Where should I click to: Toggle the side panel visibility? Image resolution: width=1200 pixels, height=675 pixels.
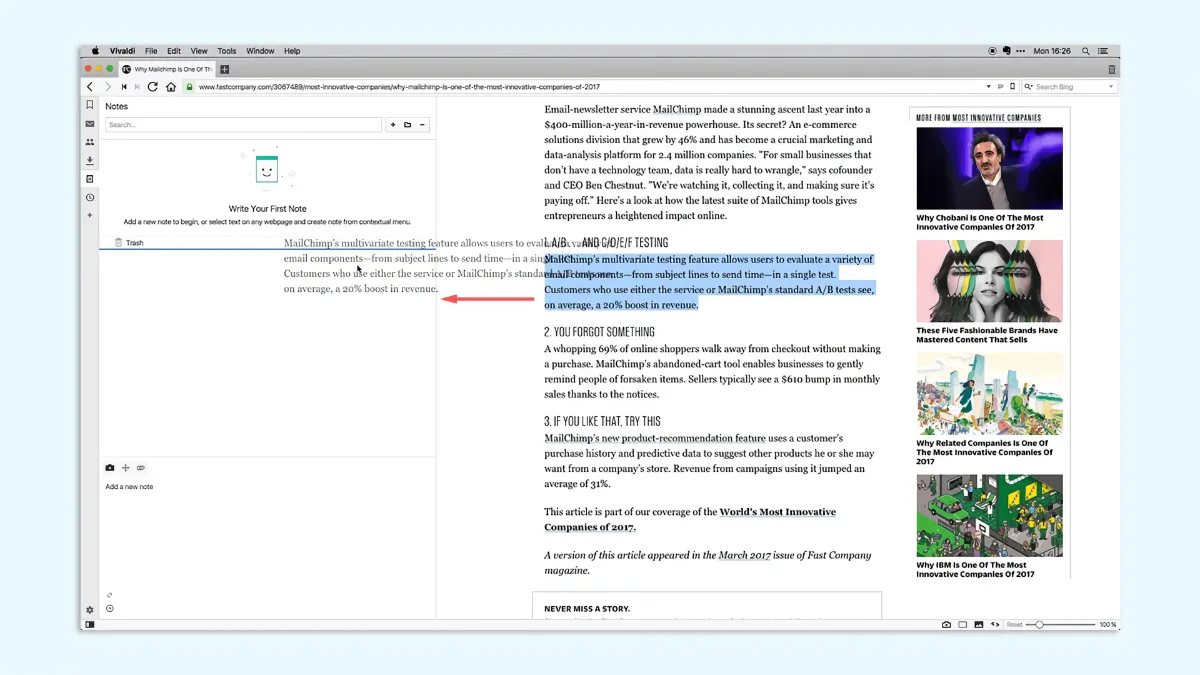90,625
